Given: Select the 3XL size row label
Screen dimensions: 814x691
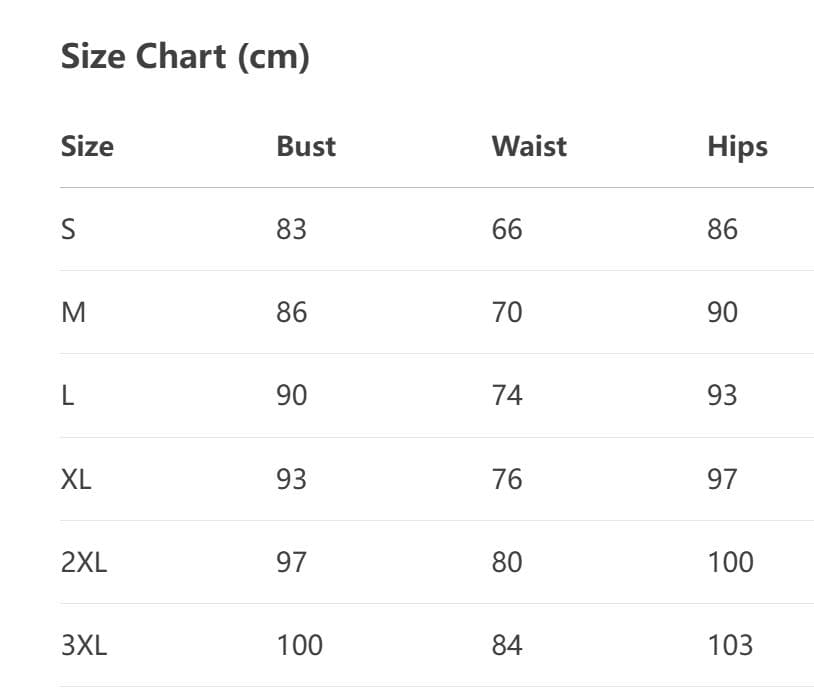Looking at the screenshot, I should coord(84,645).
